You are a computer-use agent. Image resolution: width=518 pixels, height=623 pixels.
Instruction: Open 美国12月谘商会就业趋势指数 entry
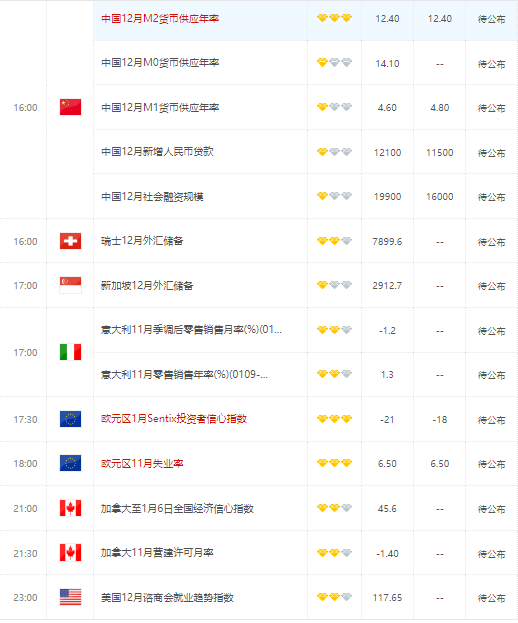[167, 597]
